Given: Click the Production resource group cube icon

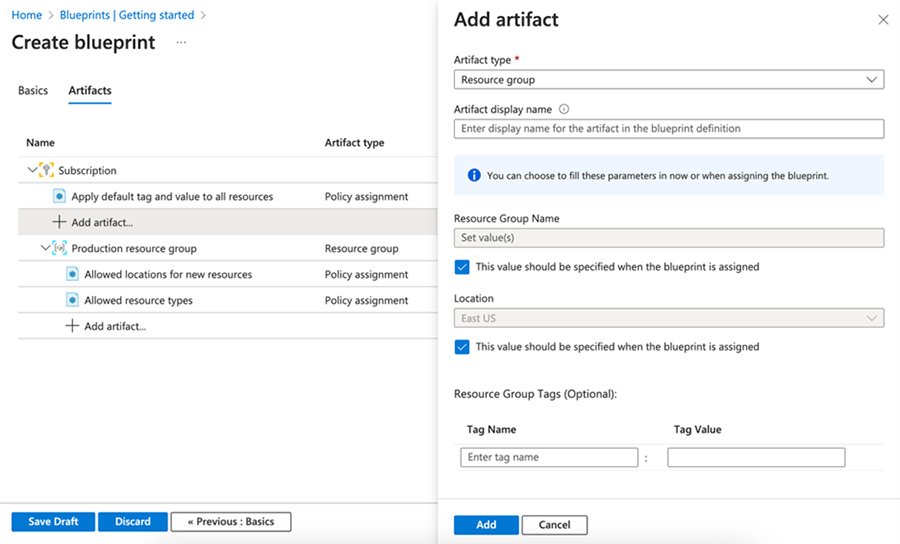Looking at the screenshot, I should [59, 248].
